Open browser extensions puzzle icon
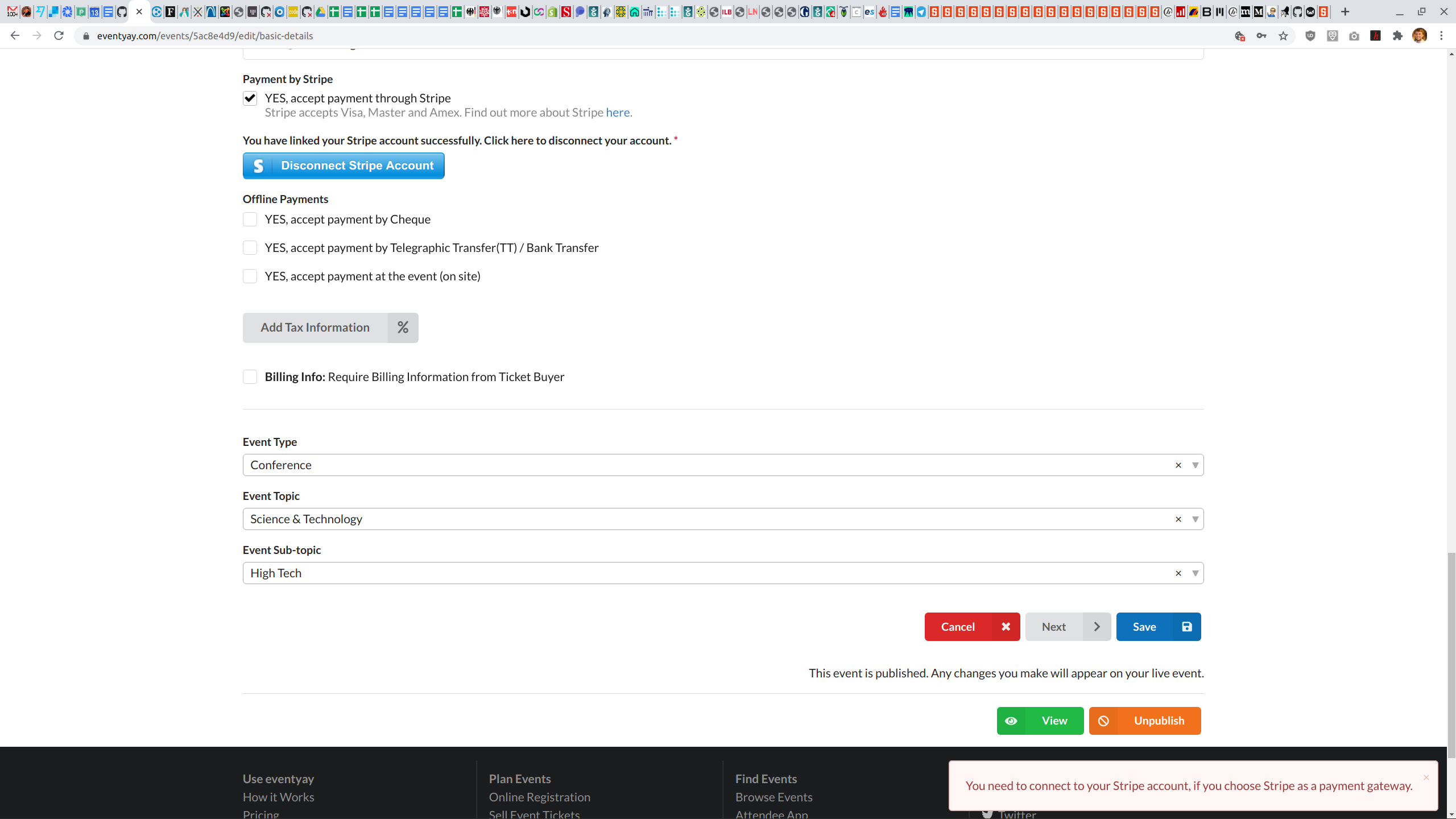The image size is (1456, 819). coord(1397,36)
